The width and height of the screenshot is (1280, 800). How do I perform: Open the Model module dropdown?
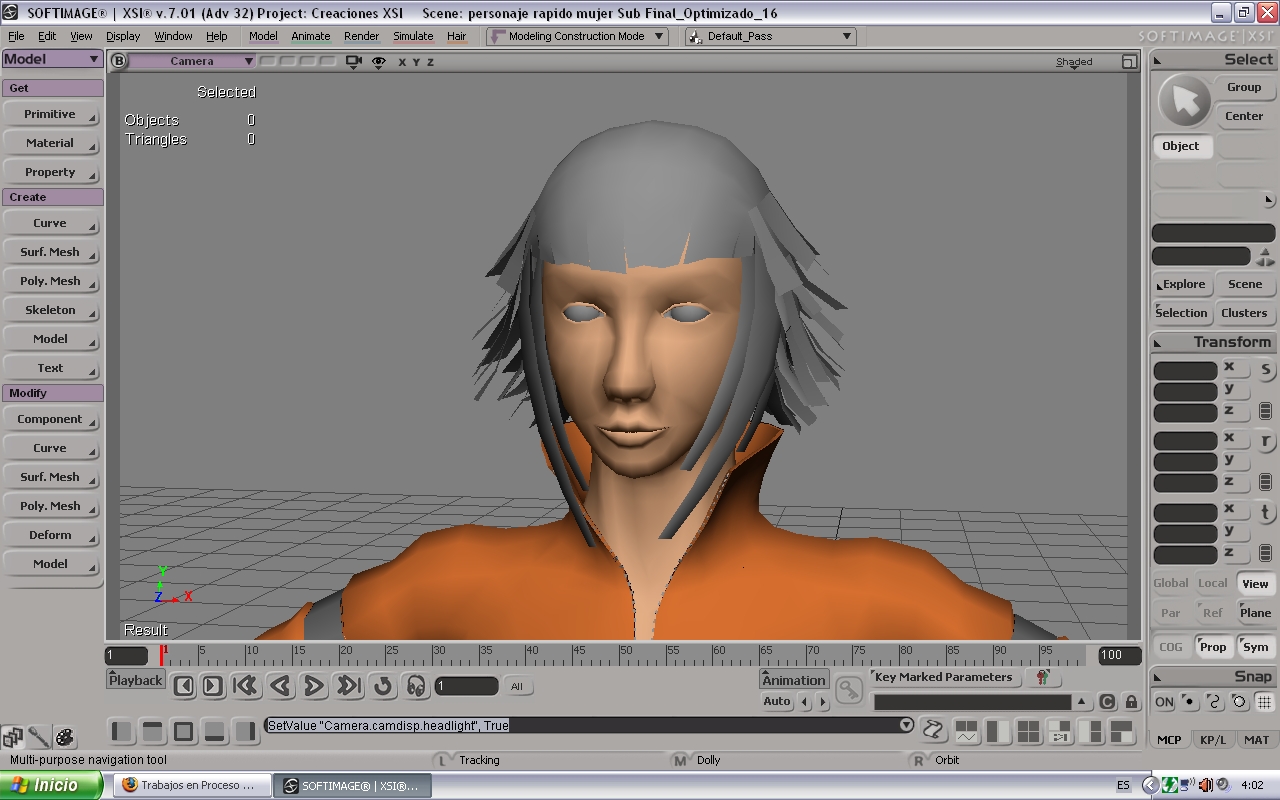pyautogui.click(x=52, y=59)
